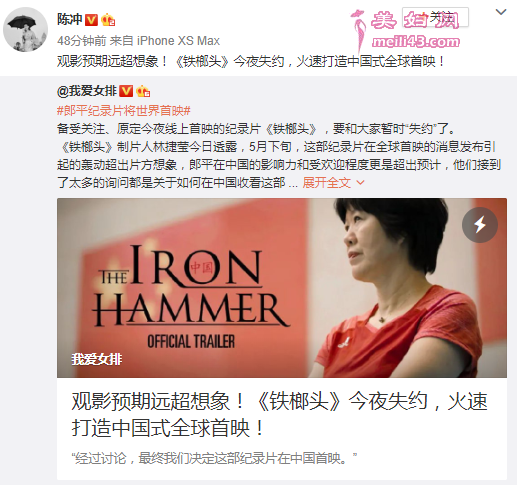Click the verified V badge beside 陈冲
The height and width of the screenshot is (485, 517).
[91, 20]
